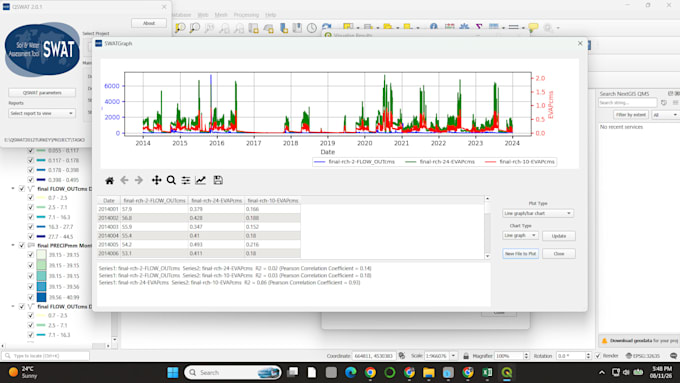Save the graph figure with the disk icon

pos(218,180)
